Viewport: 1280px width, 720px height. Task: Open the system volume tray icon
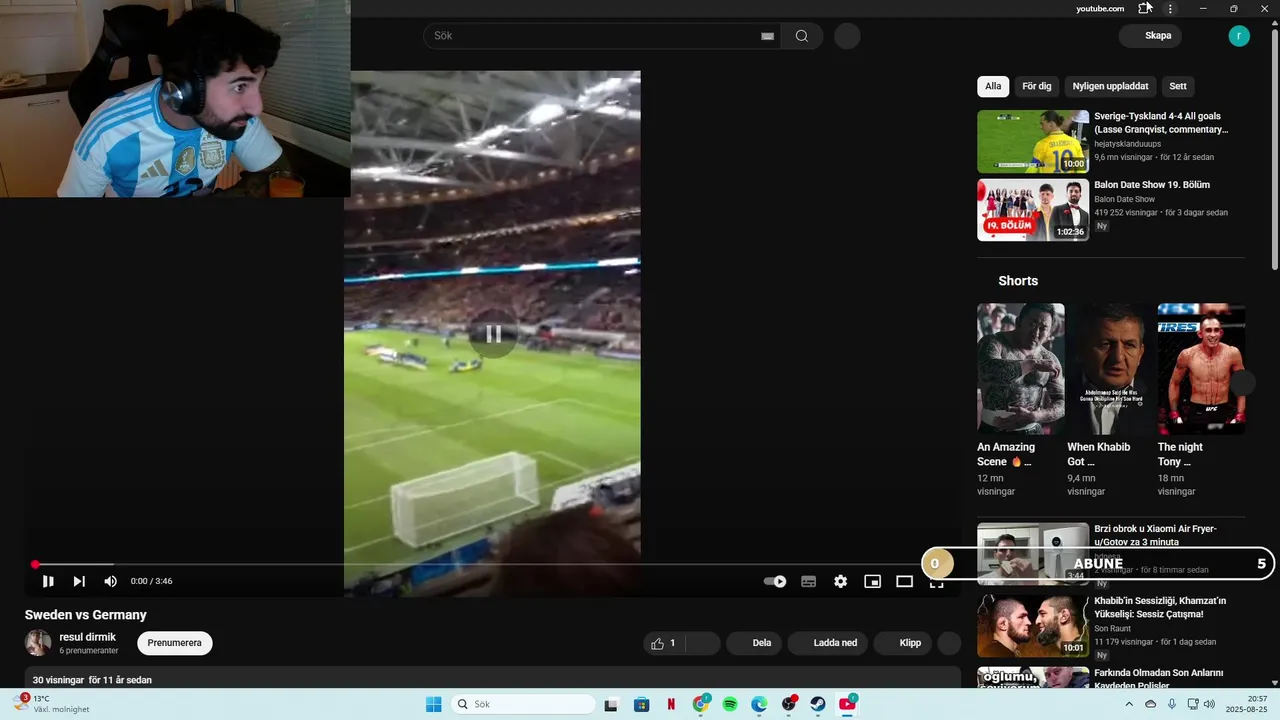point(1209,704)
